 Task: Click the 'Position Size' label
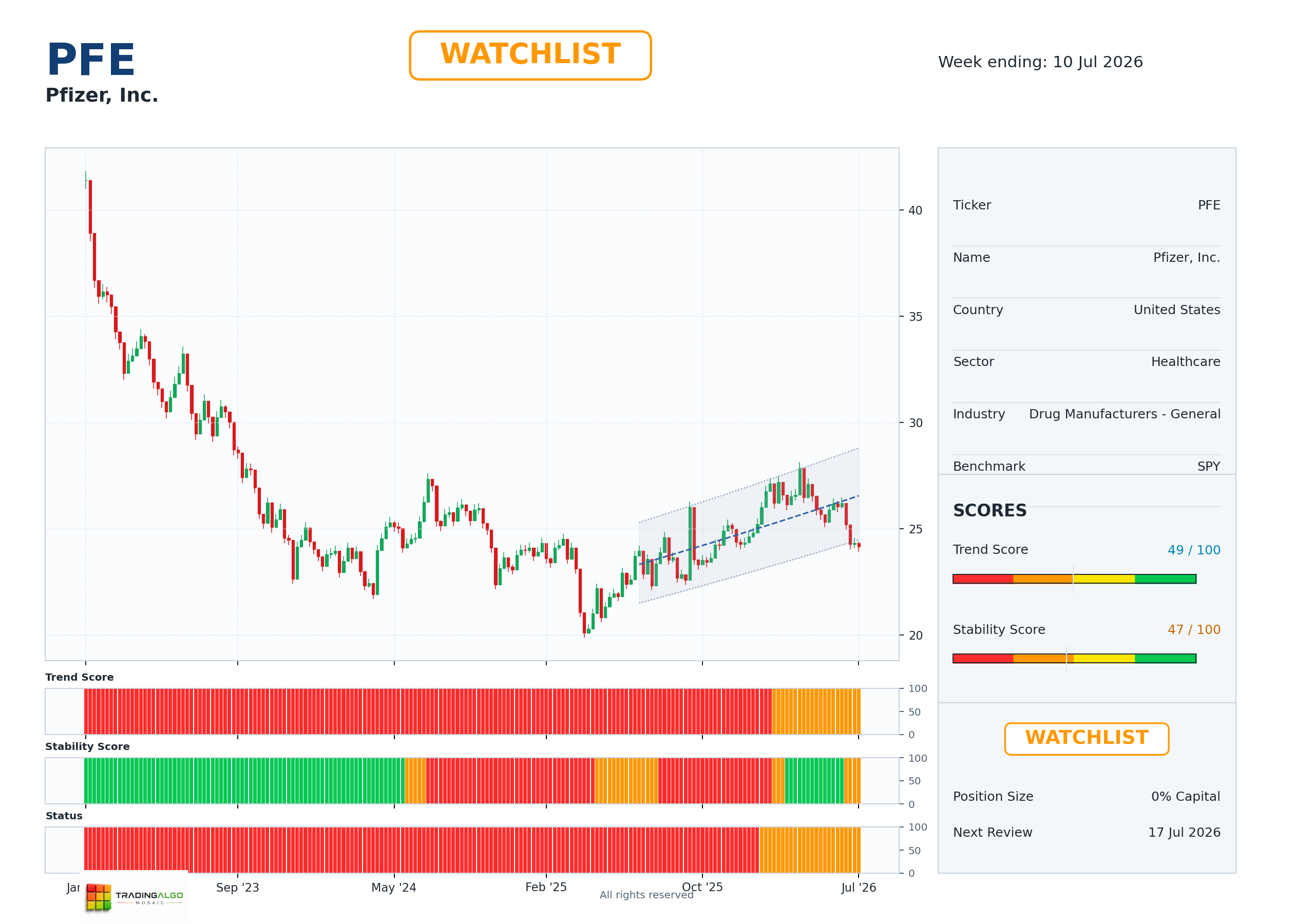[x=993, y=797]
